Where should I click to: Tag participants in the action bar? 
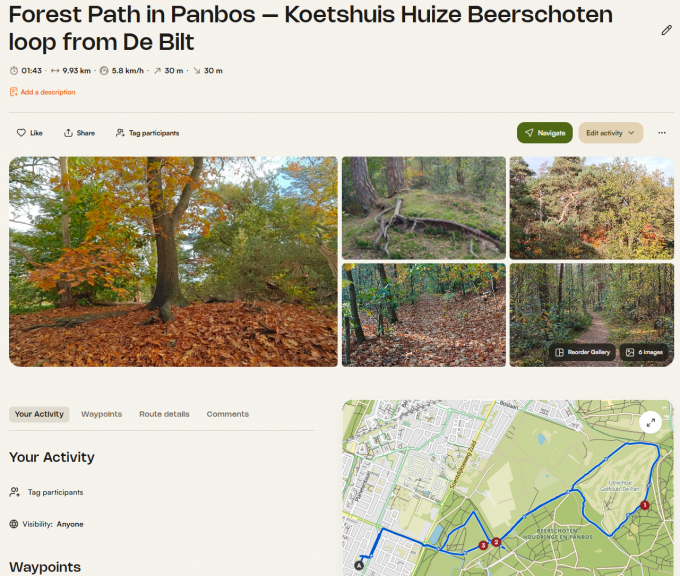147,133
